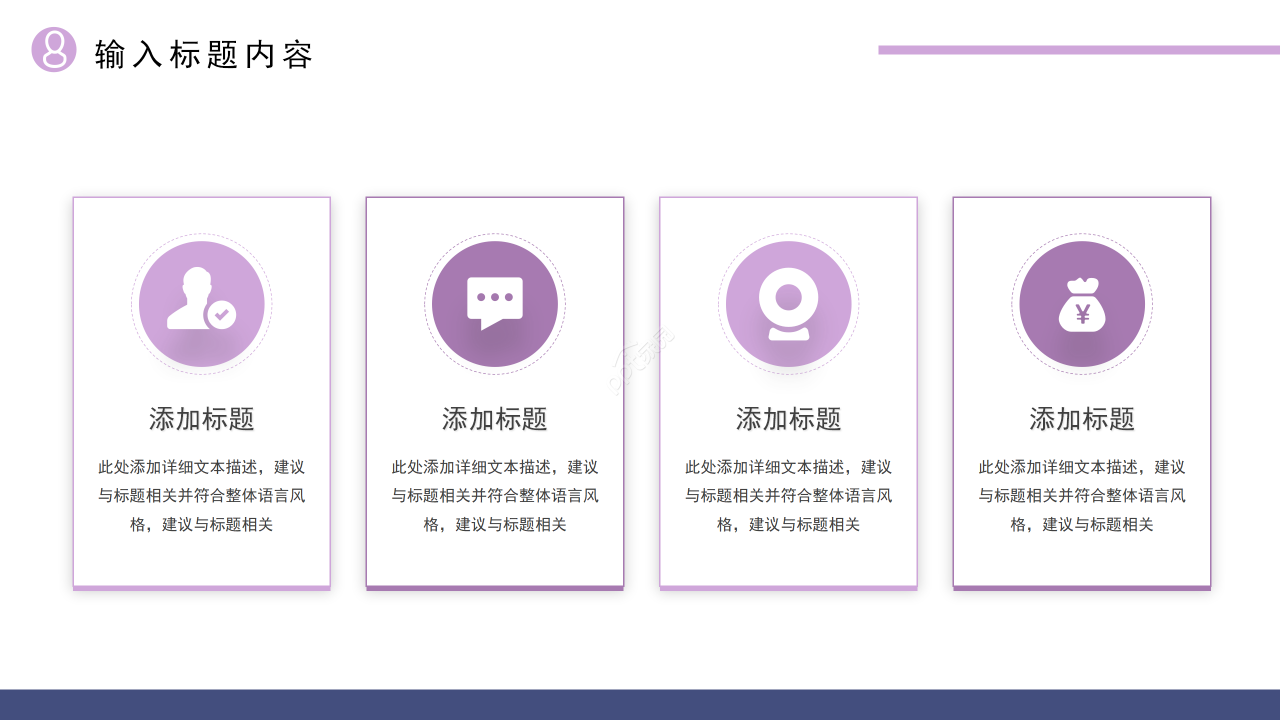This screenshot has height=720, width=1280.
Task: Click description paragraph in the money bag card
Action: [1082, 495]
